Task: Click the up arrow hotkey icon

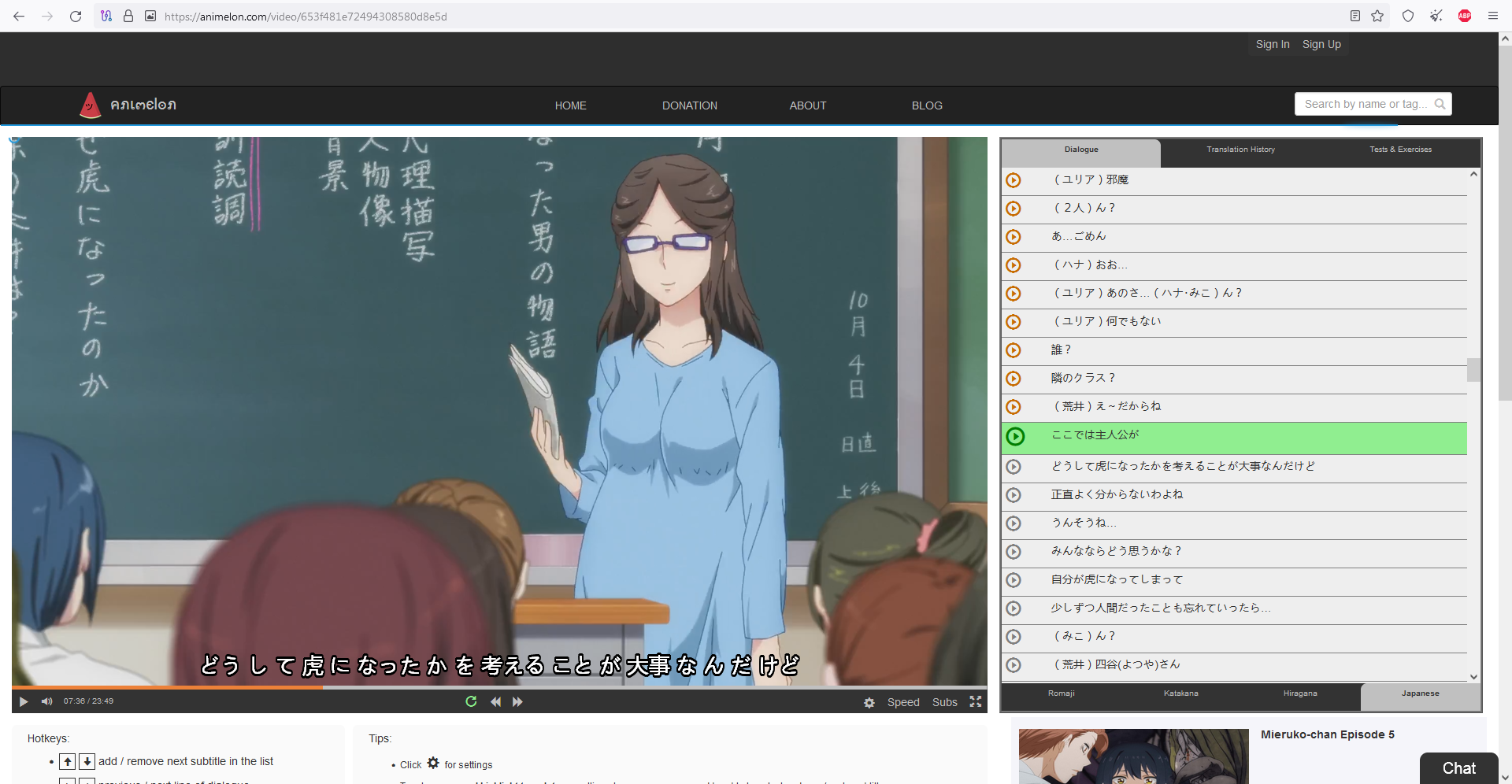Action: pyautogui.click(x=68, y=761)
